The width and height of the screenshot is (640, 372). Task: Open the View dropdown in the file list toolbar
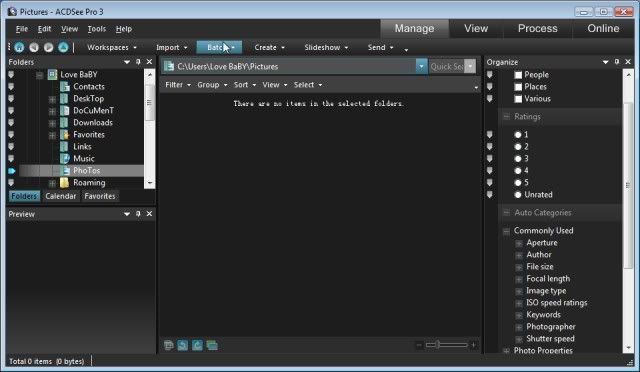point(275,85)
